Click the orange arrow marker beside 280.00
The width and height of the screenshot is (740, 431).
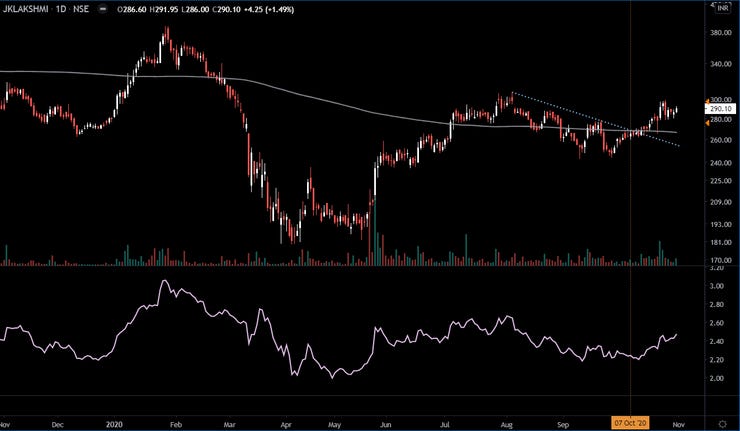coord(707,123)
